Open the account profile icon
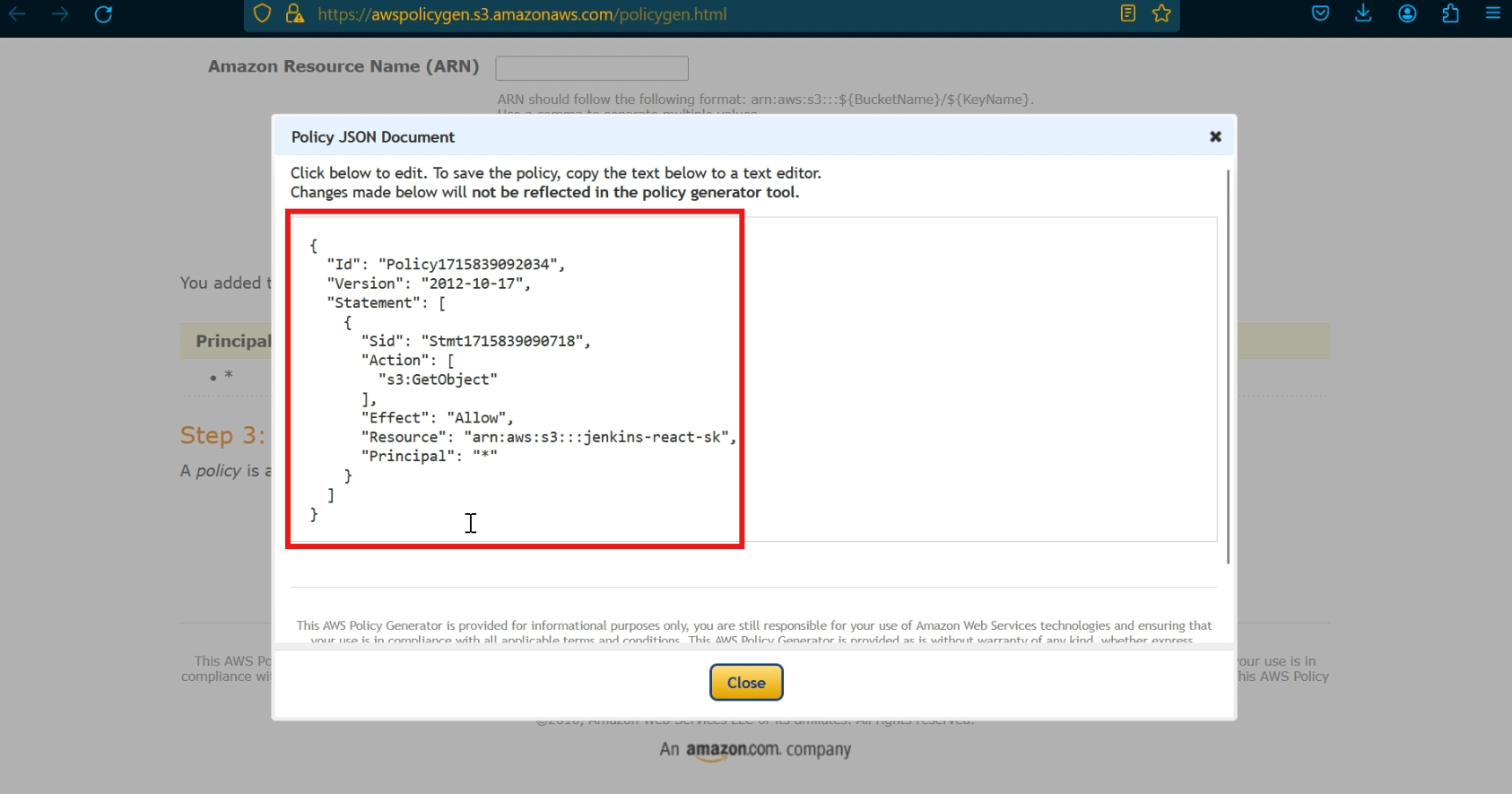The width and height of the screenshot is (1512, 794). [1407, 13]
